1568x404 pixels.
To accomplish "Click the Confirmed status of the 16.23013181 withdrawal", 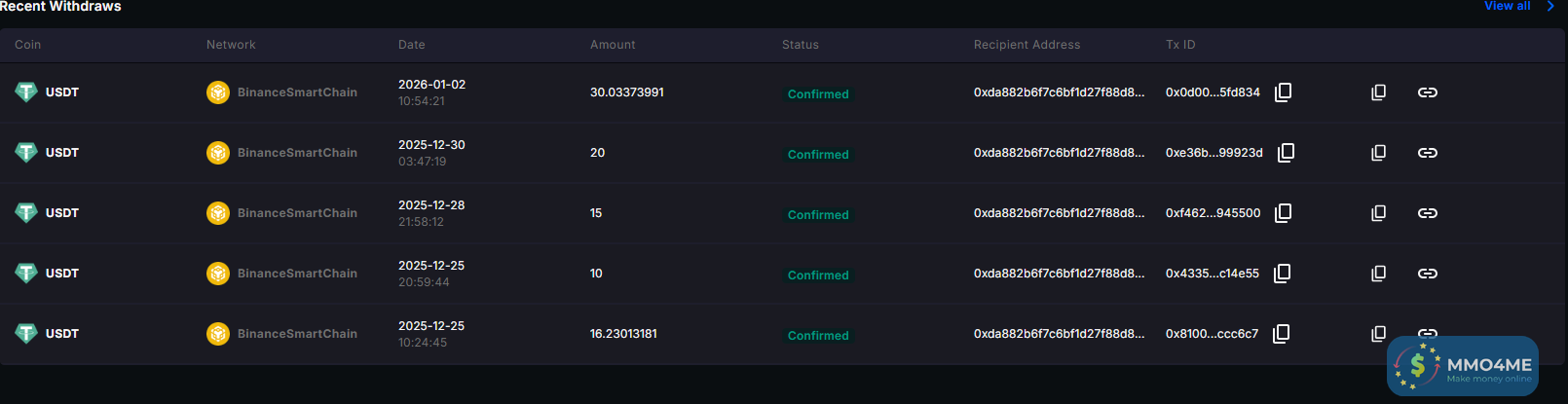I will (x=818, y=336).
